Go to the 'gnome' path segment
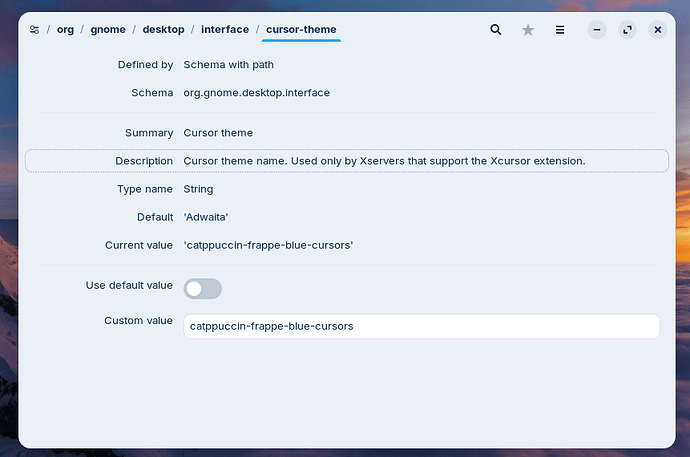The image size is (690, 457). coord(108,30)
